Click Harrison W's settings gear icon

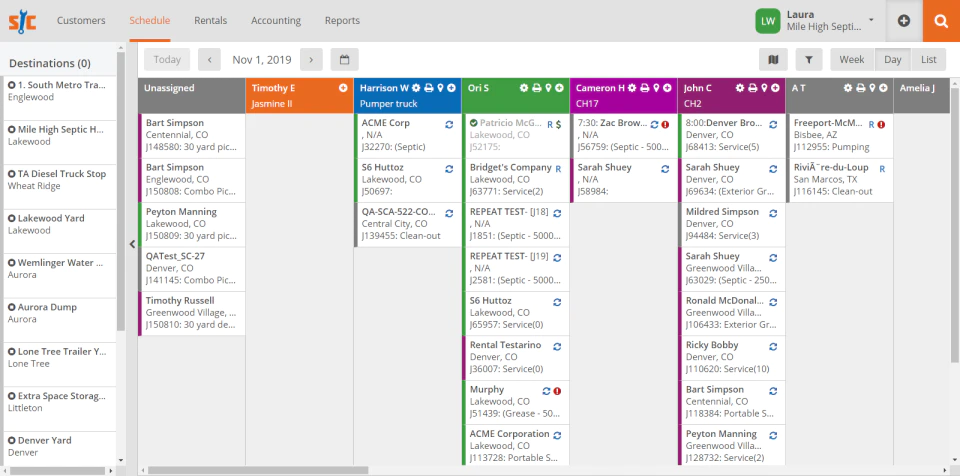pyautogui.click(x=416, y=88)
